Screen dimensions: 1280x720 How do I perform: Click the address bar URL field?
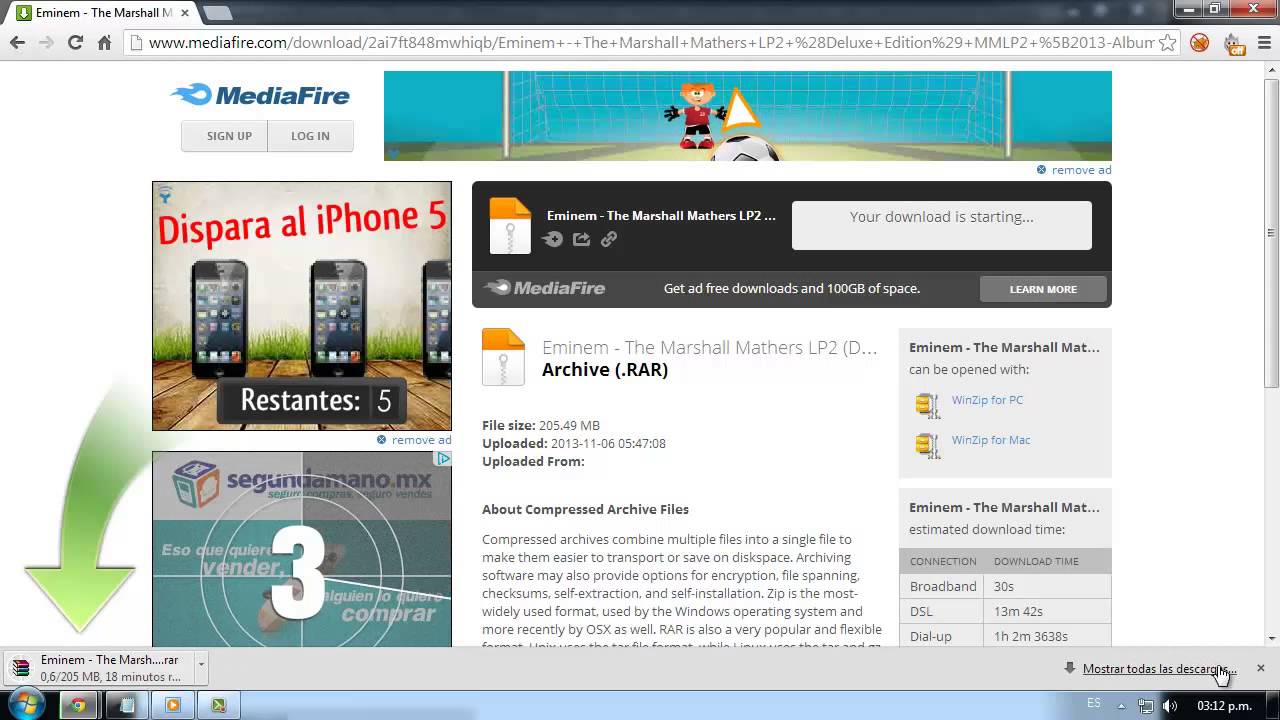click(650, 43)
